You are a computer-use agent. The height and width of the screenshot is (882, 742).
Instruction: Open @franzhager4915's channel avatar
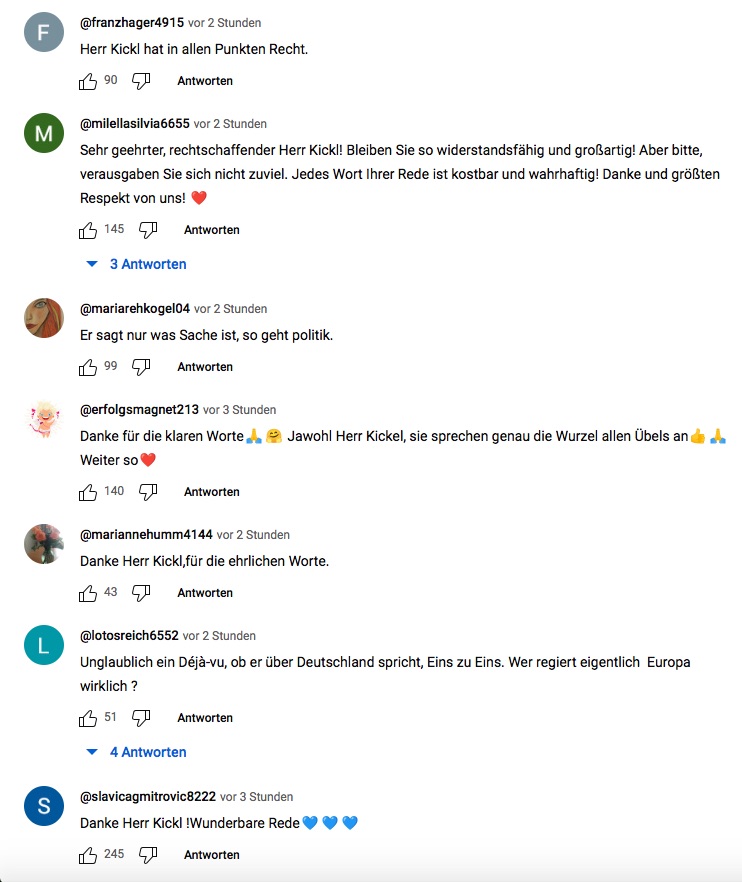44,35
